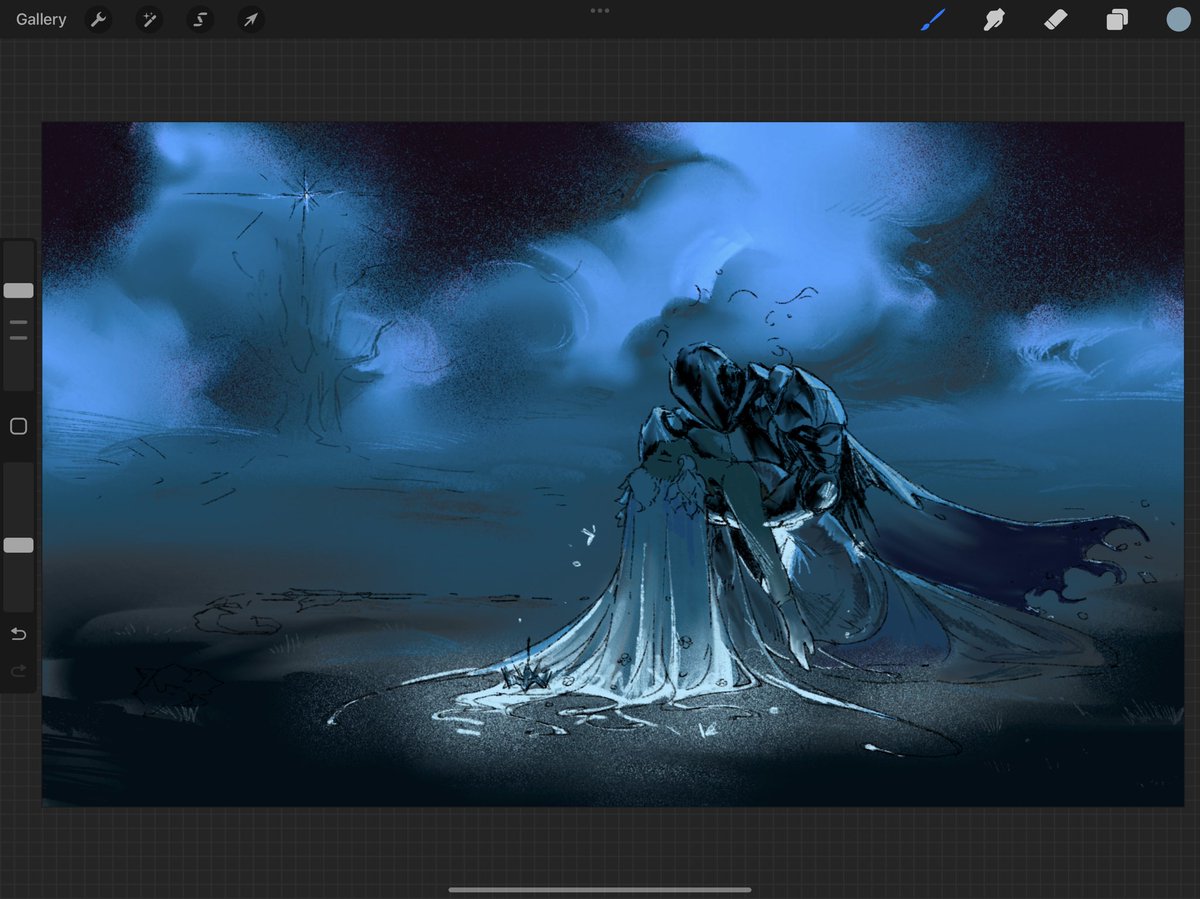Click the bright star in the painting
The height and width of the screenshot is (899, 1200).
(305, 194)
